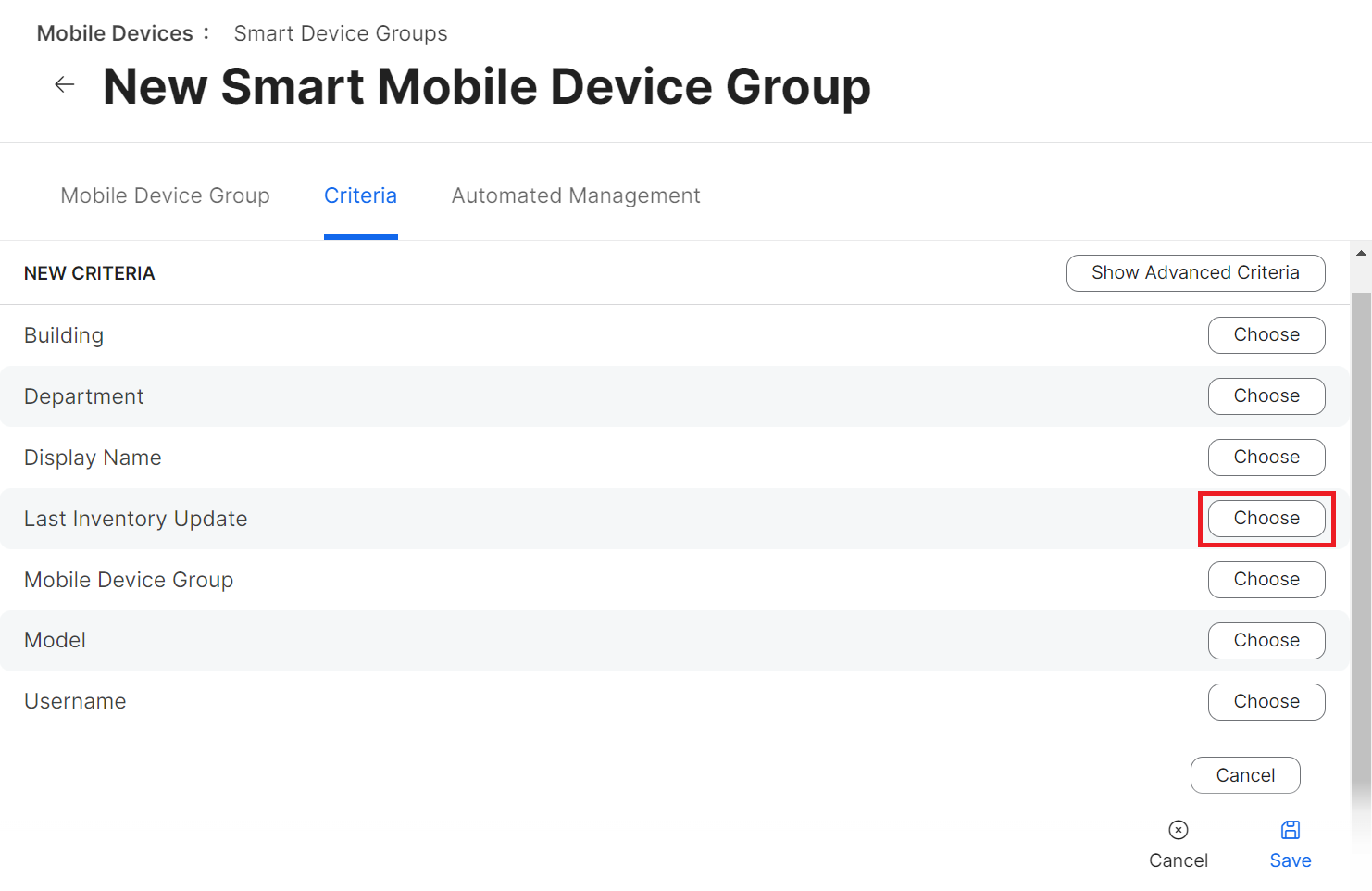Click the vertical scrollbar thumb
The height and width of the screenshot is (891, 1372).
click(x=1361, y=537)
